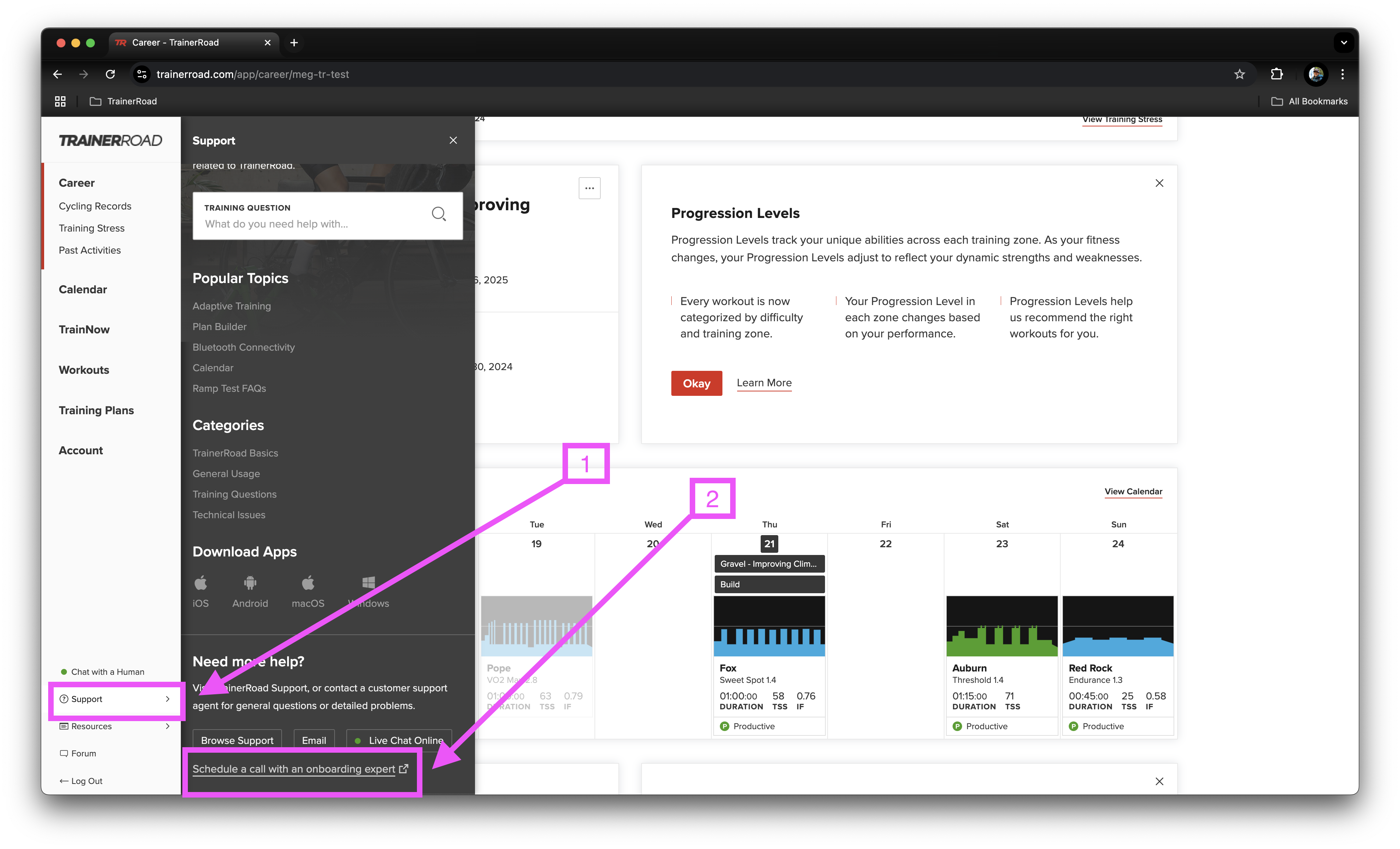Open the View Training Stress link
1400x849 pixels.
pyautogui.click(x=1122, y=120)
